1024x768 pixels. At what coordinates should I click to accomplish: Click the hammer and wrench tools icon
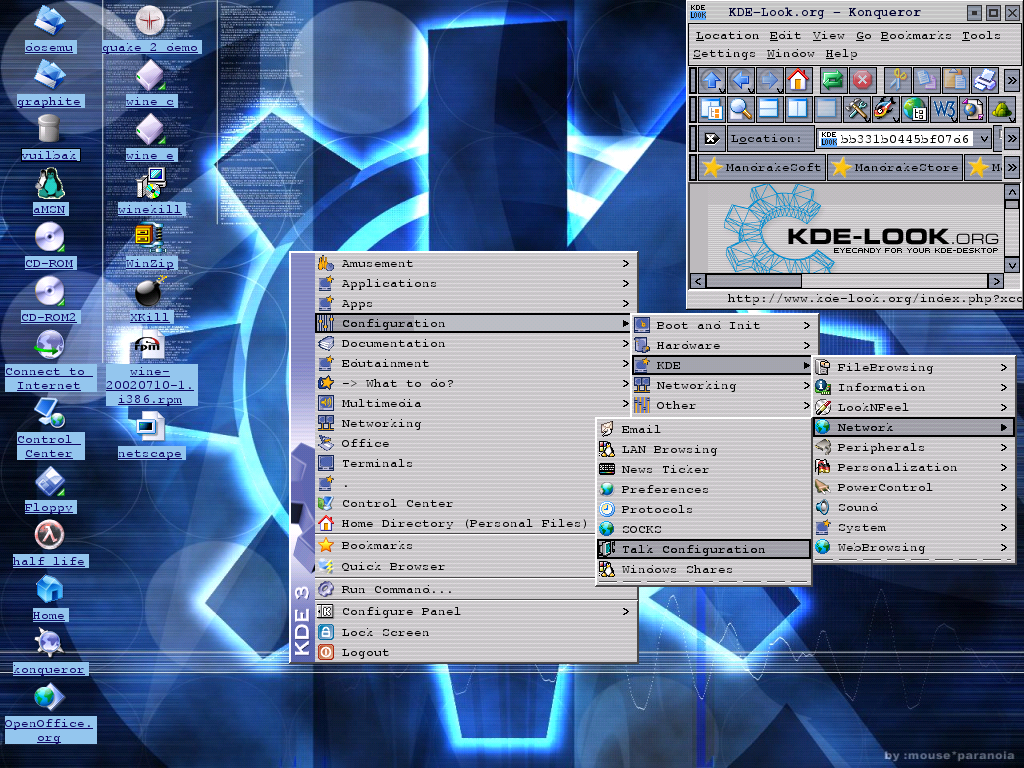tap(856, 109)
